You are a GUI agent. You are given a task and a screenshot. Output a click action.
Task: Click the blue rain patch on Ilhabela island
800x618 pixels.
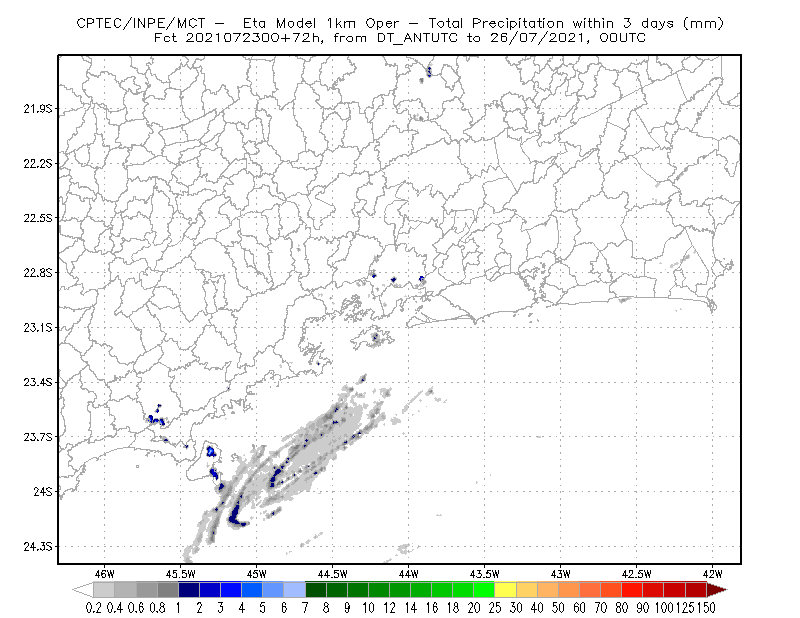tap(211, 452)
